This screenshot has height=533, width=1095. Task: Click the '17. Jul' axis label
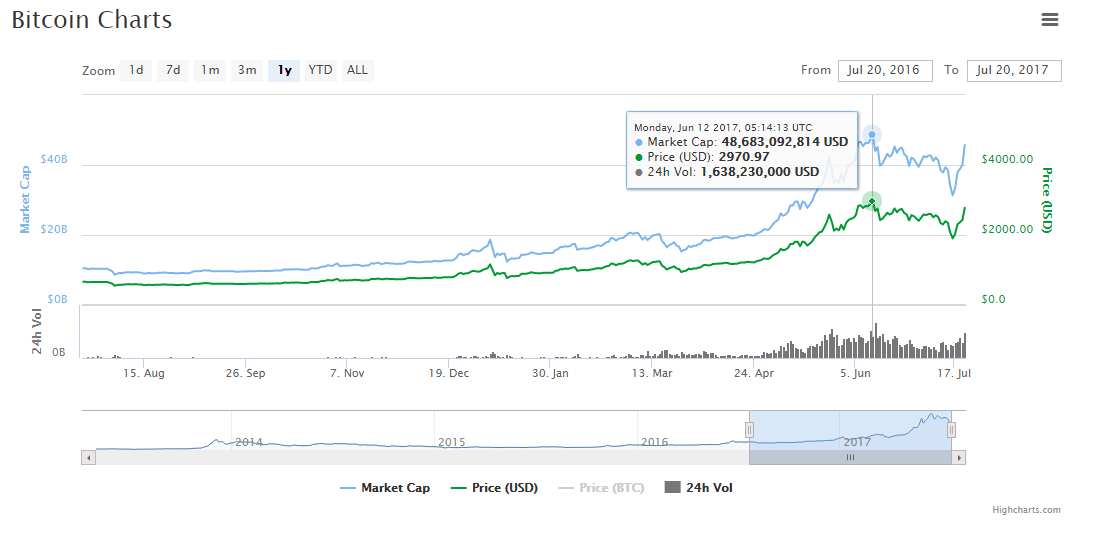pos(954,374)
